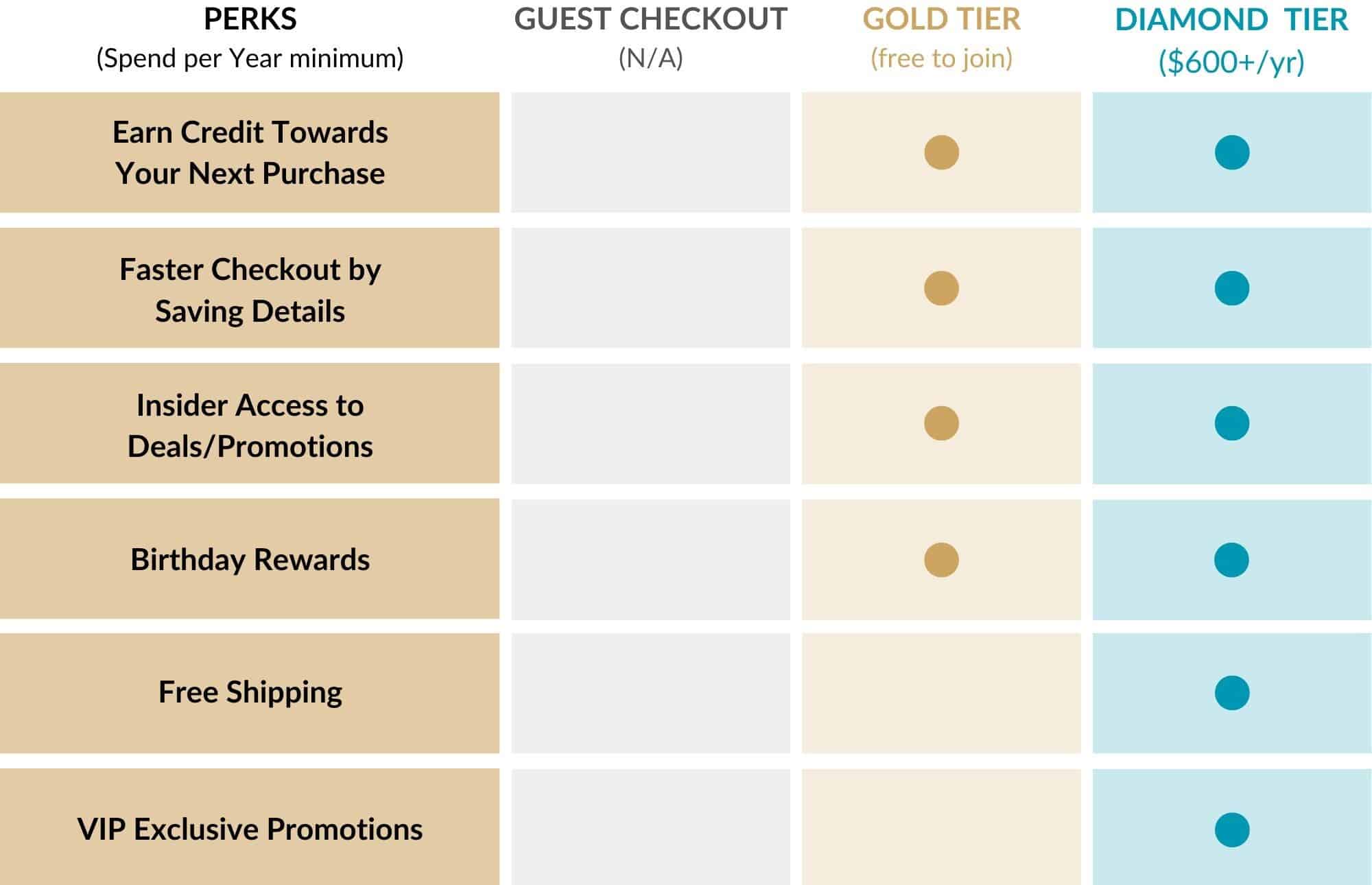Click Diamond Tier dot for Birthday Rewards
This screenshot has width=1372, height=885.
point(1232,560)
